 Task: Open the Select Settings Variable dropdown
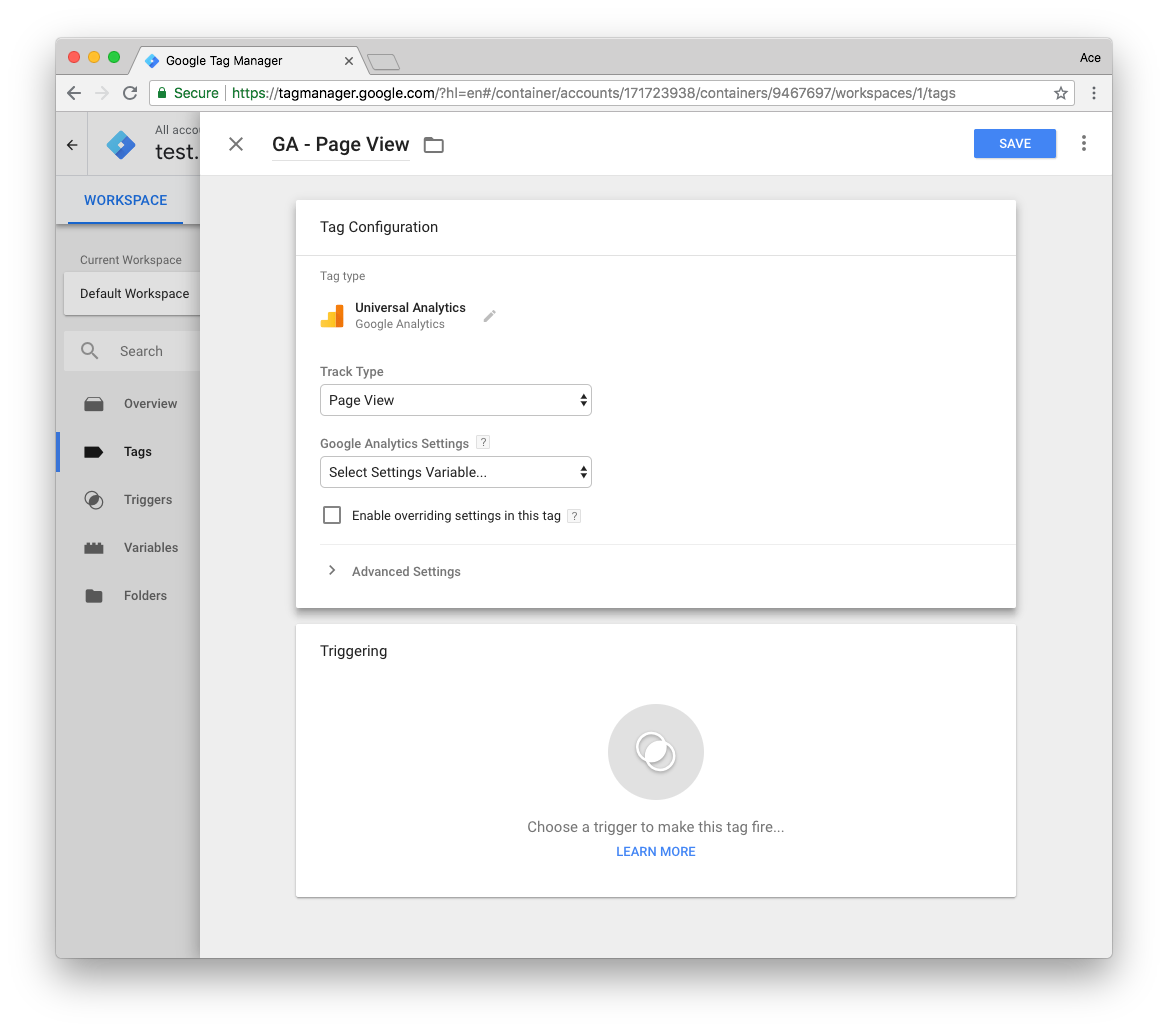tap(455, 471)
